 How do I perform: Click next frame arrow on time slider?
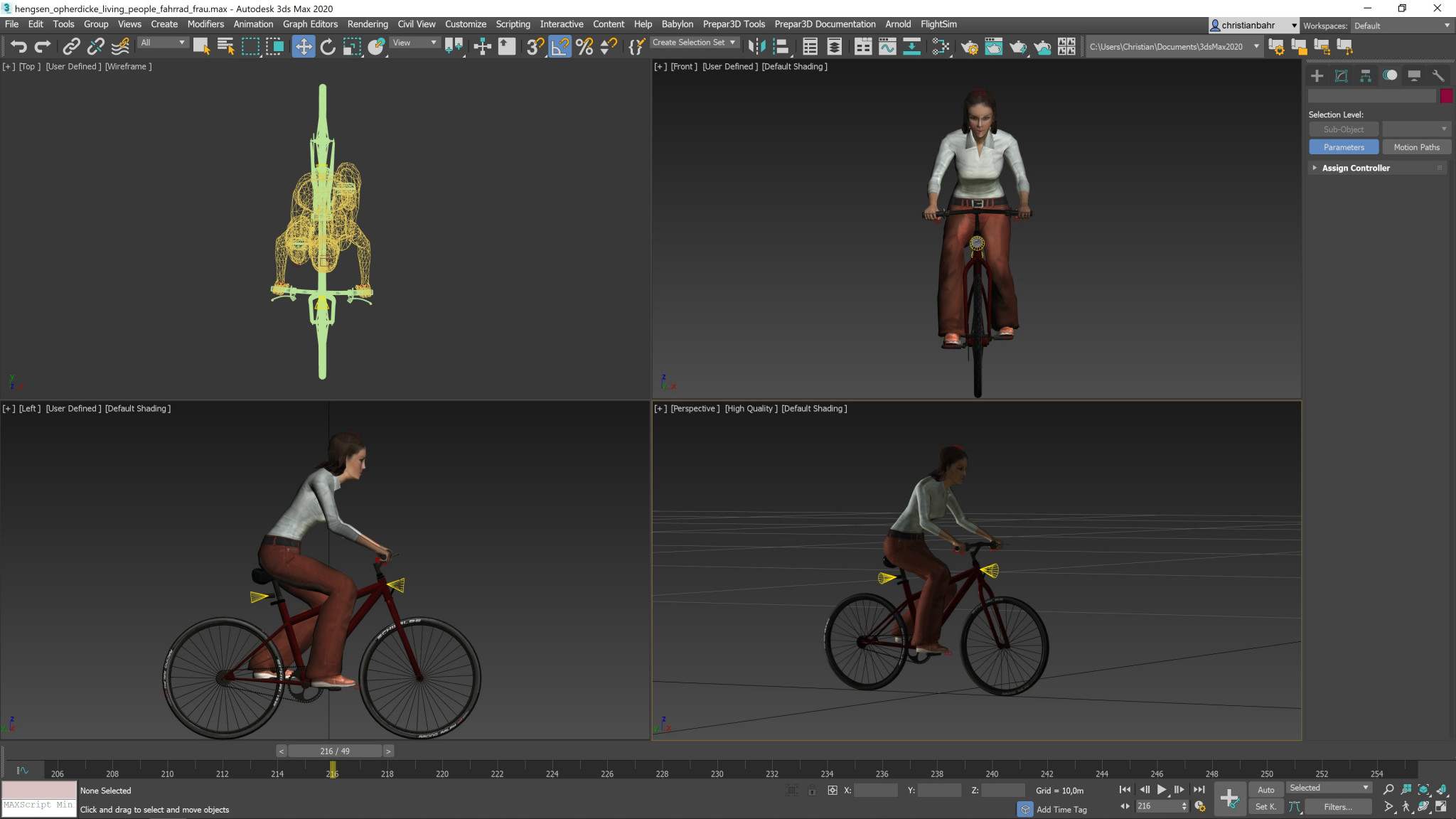coord(388,751)
